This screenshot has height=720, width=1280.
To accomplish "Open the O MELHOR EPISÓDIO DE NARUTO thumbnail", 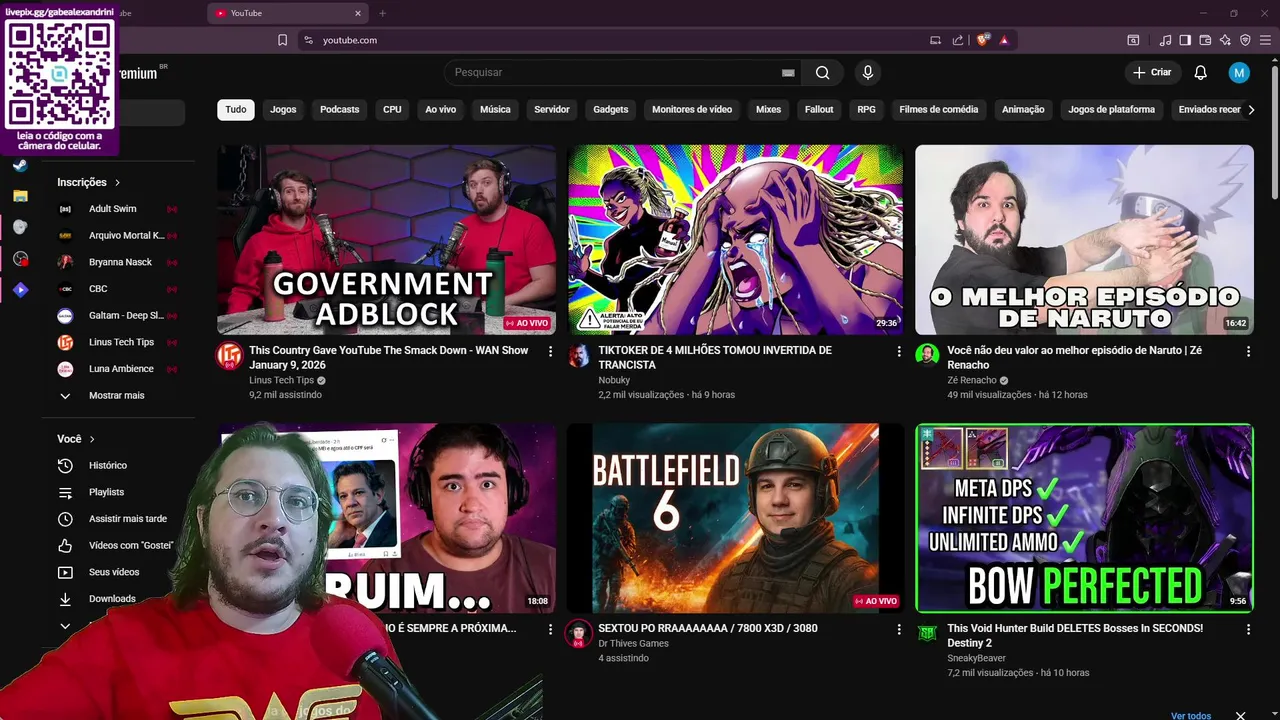I will [x=1084, y=240].
